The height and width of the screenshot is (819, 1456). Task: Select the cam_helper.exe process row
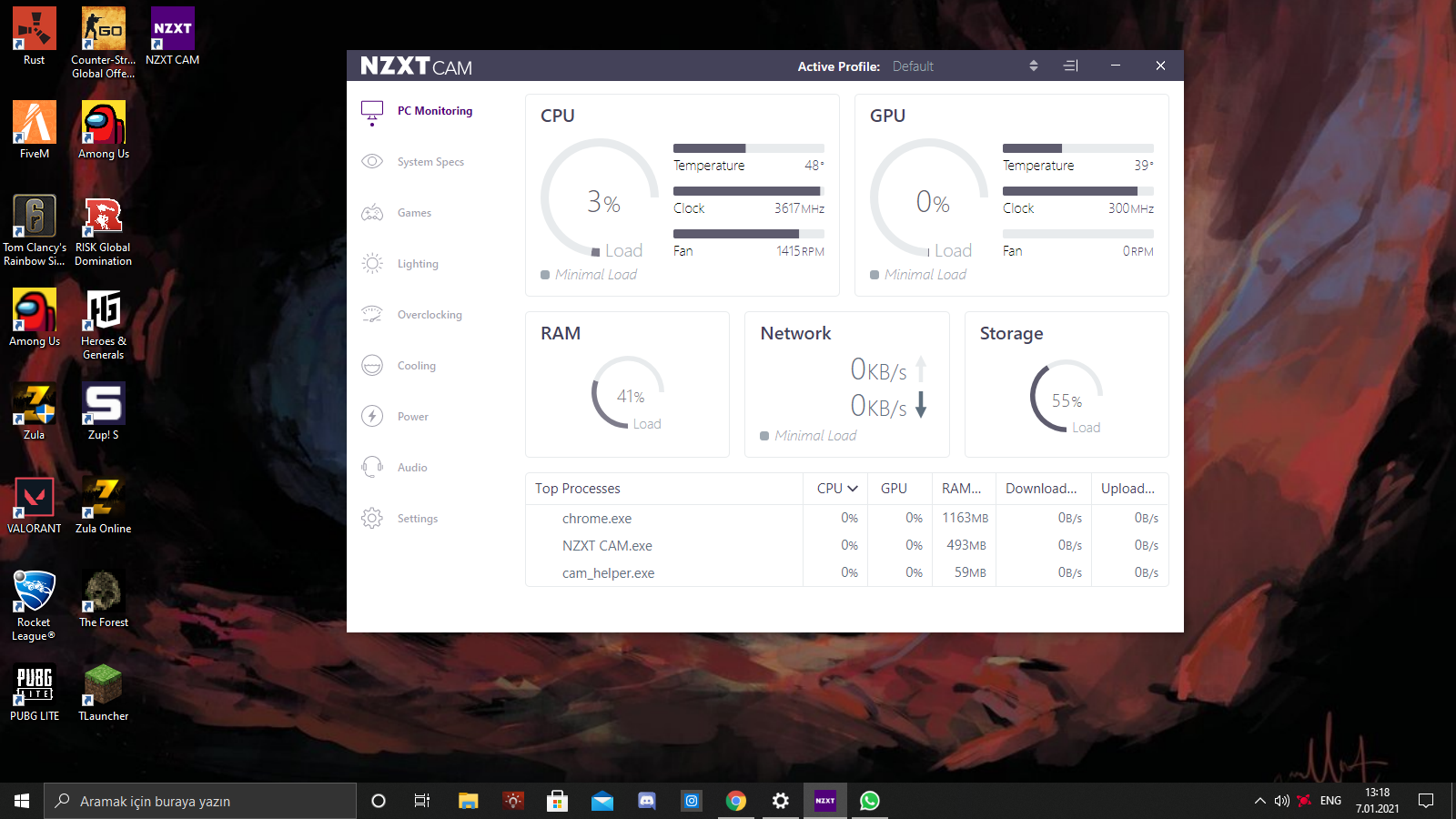[x=847, y=573]
